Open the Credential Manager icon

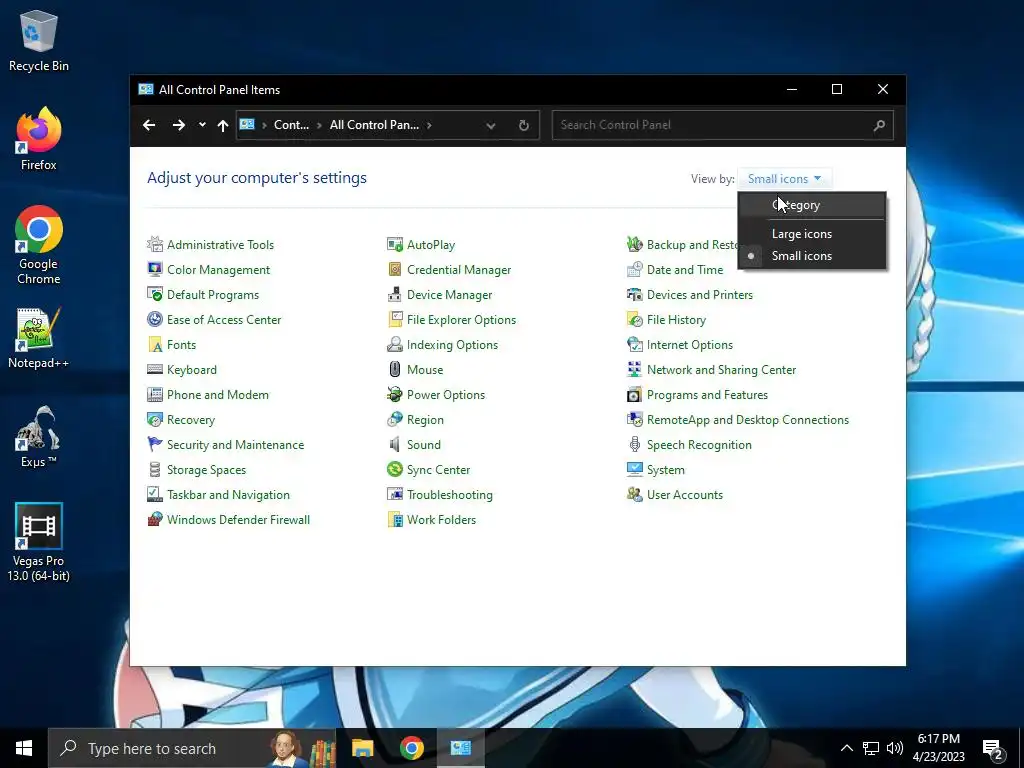(394, 269)
